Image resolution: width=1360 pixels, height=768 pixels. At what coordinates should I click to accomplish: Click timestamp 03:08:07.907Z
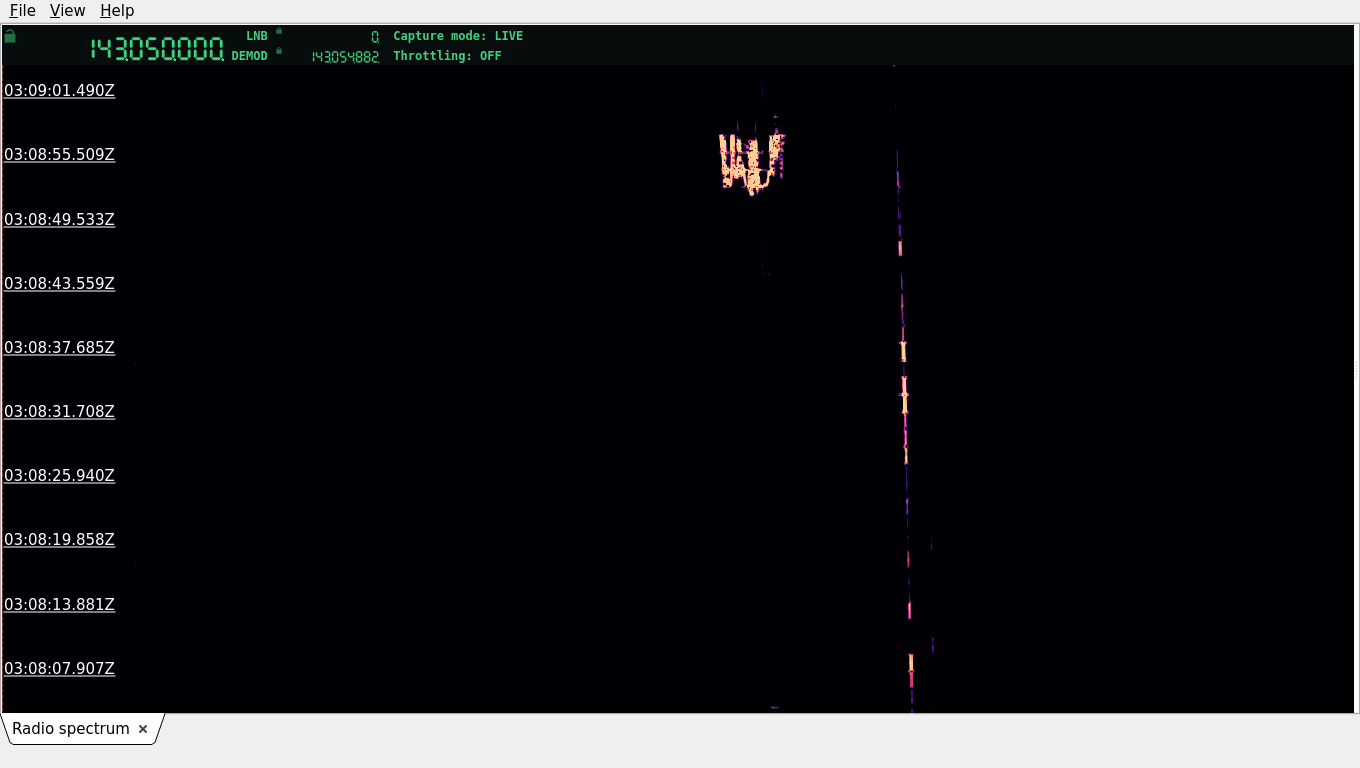[59, 668]
